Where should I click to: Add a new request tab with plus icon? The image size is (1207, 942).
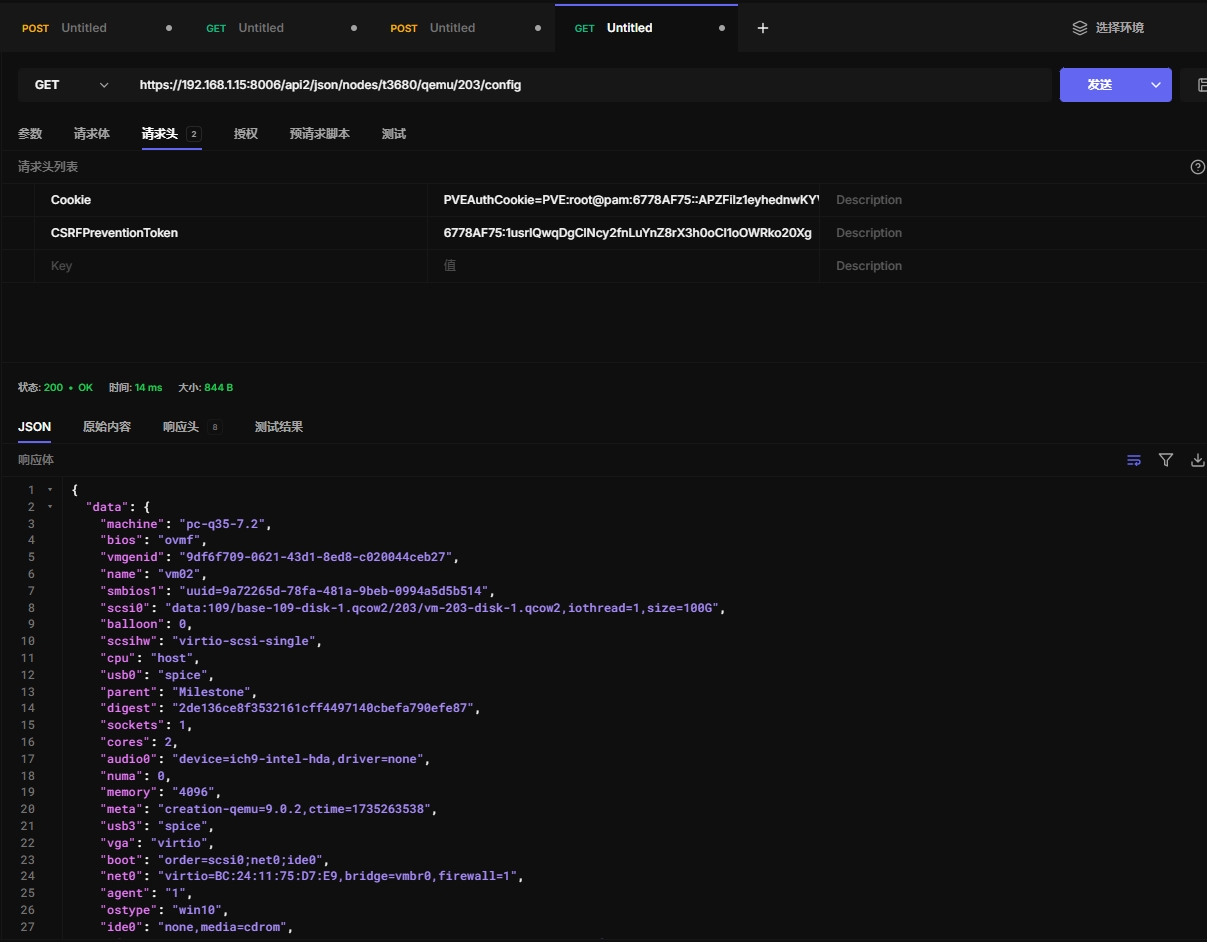[763, 28]
